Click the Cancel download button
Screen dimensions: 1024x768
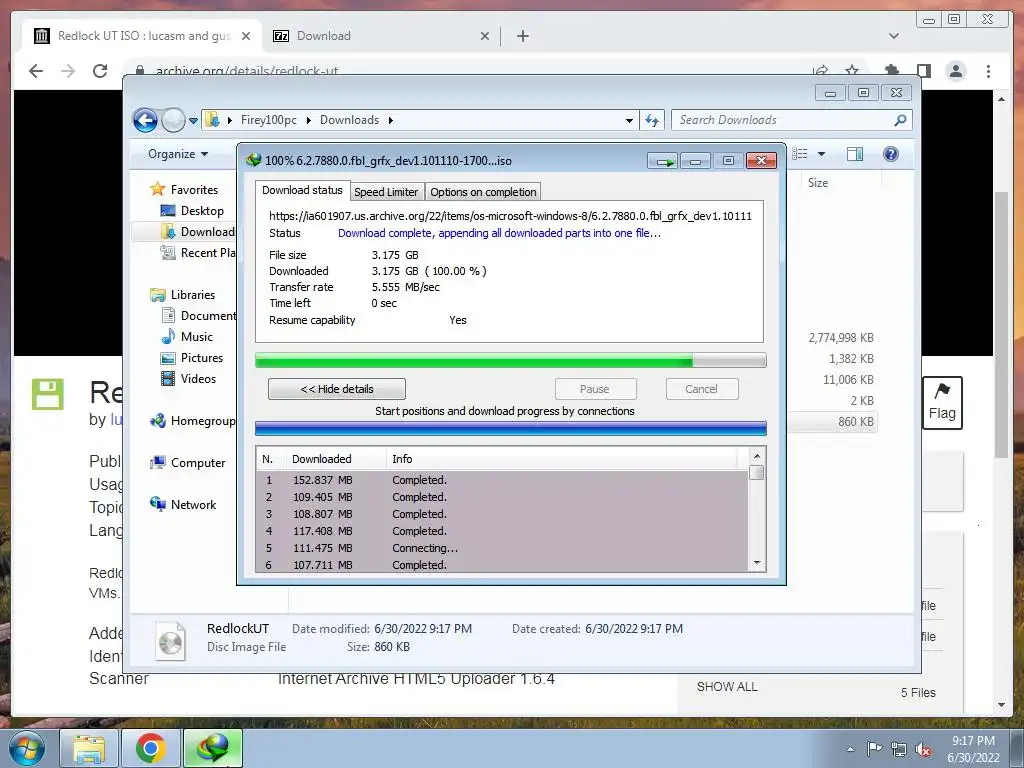point(702,389)
